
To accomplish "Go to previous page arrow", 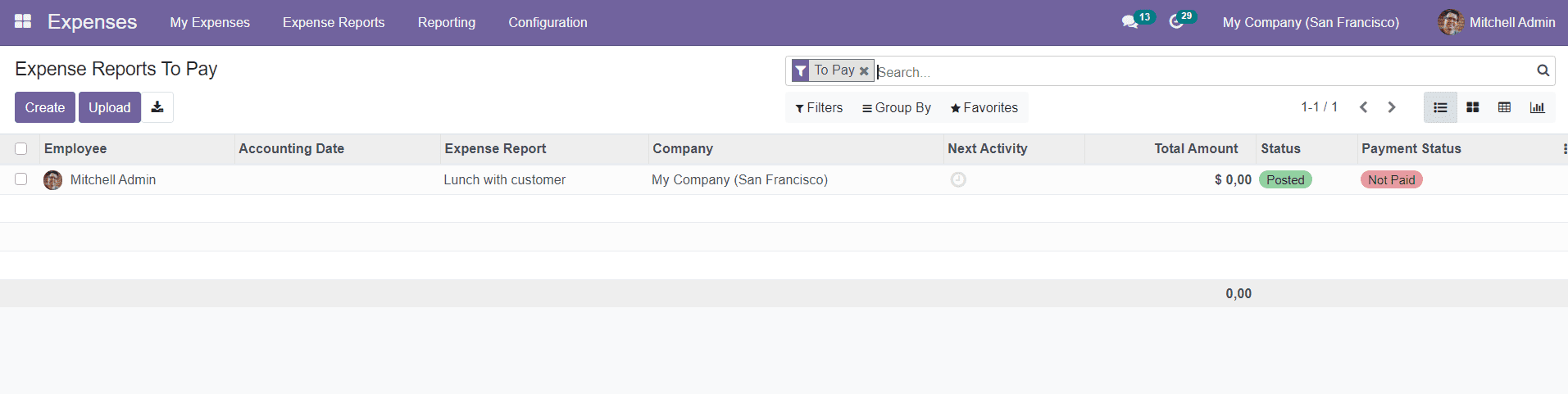I will tap(1364, 107).
